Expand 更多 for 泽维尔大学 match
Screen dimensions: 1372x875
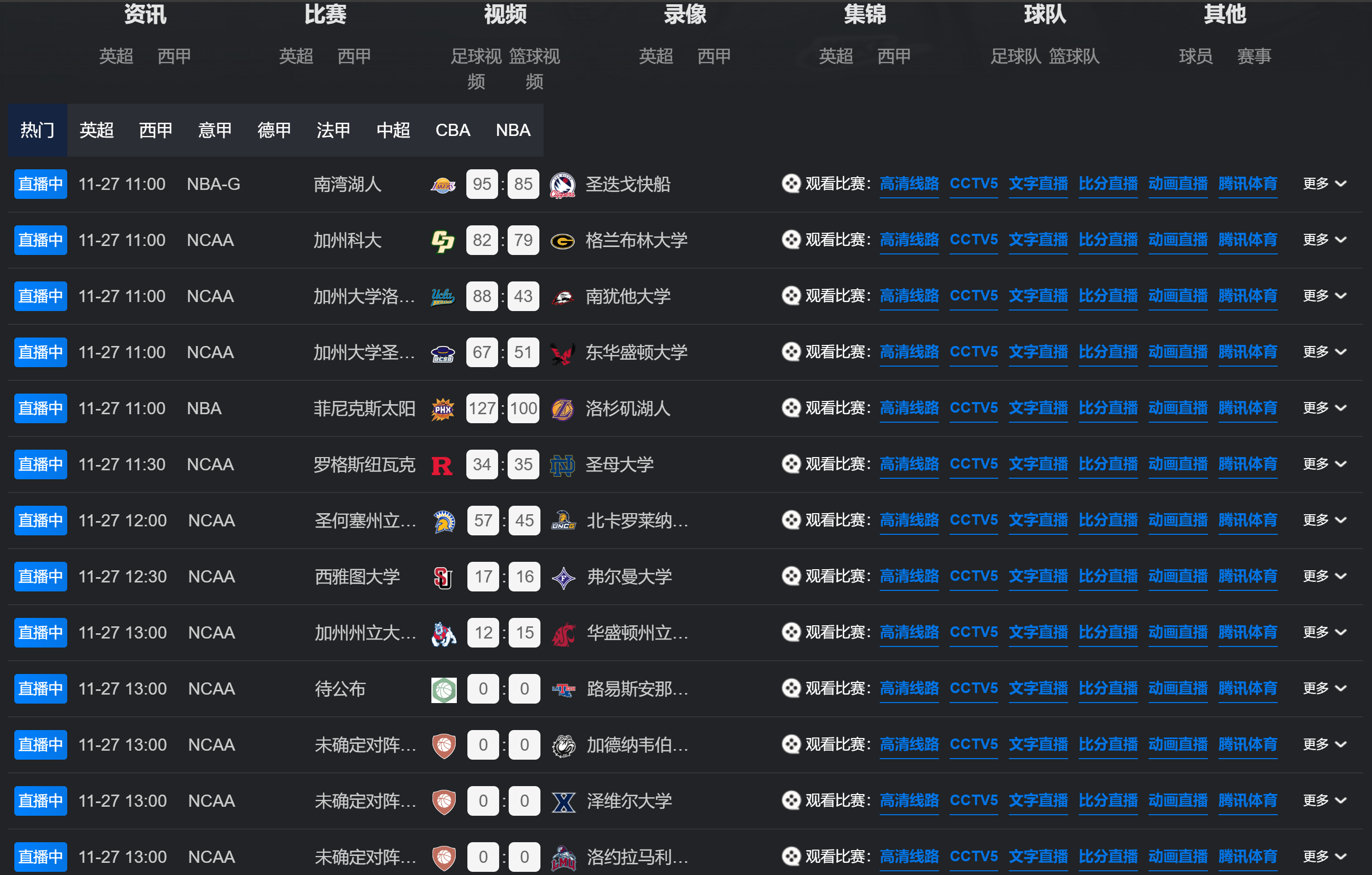(x=1325, y=800)
